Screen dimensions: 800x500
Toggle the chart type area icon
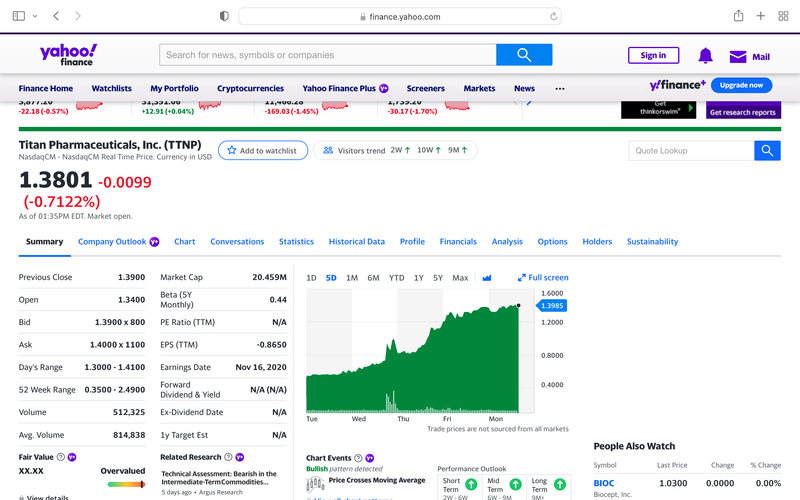click(x=487, y=278)
